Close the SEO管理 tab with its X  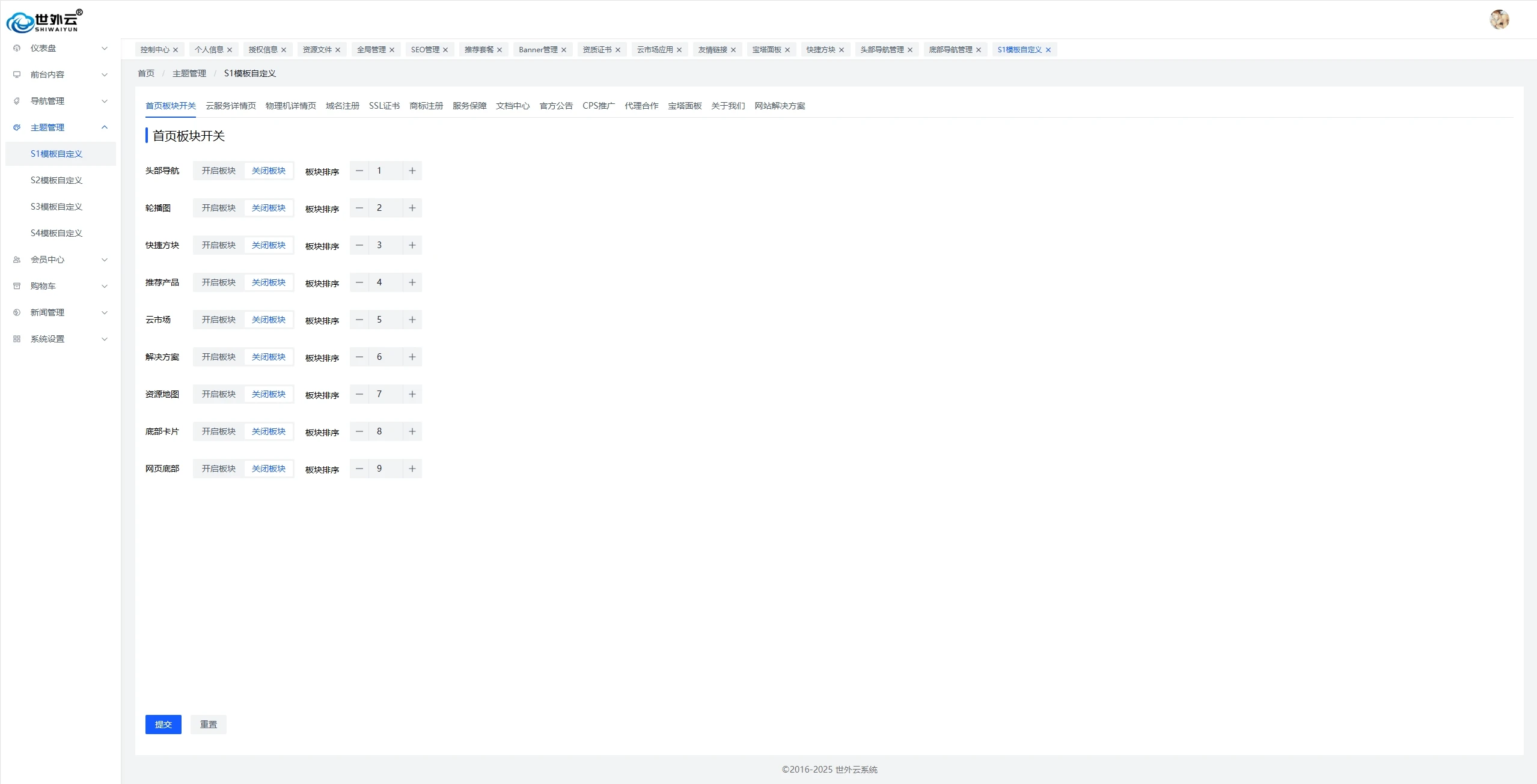(x=445, y=50)
